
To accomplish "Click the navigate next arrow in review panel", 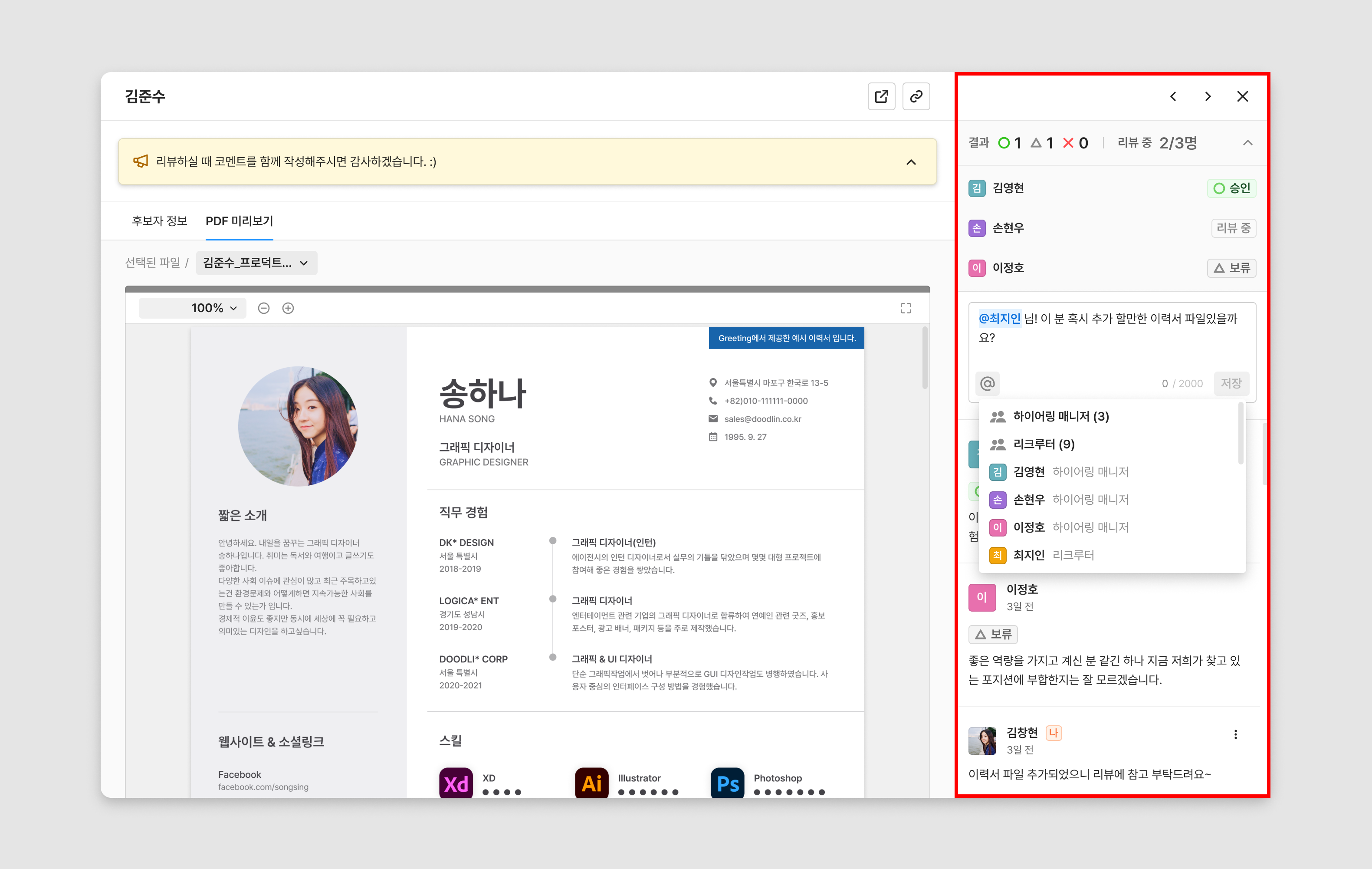I will 1208,97.
